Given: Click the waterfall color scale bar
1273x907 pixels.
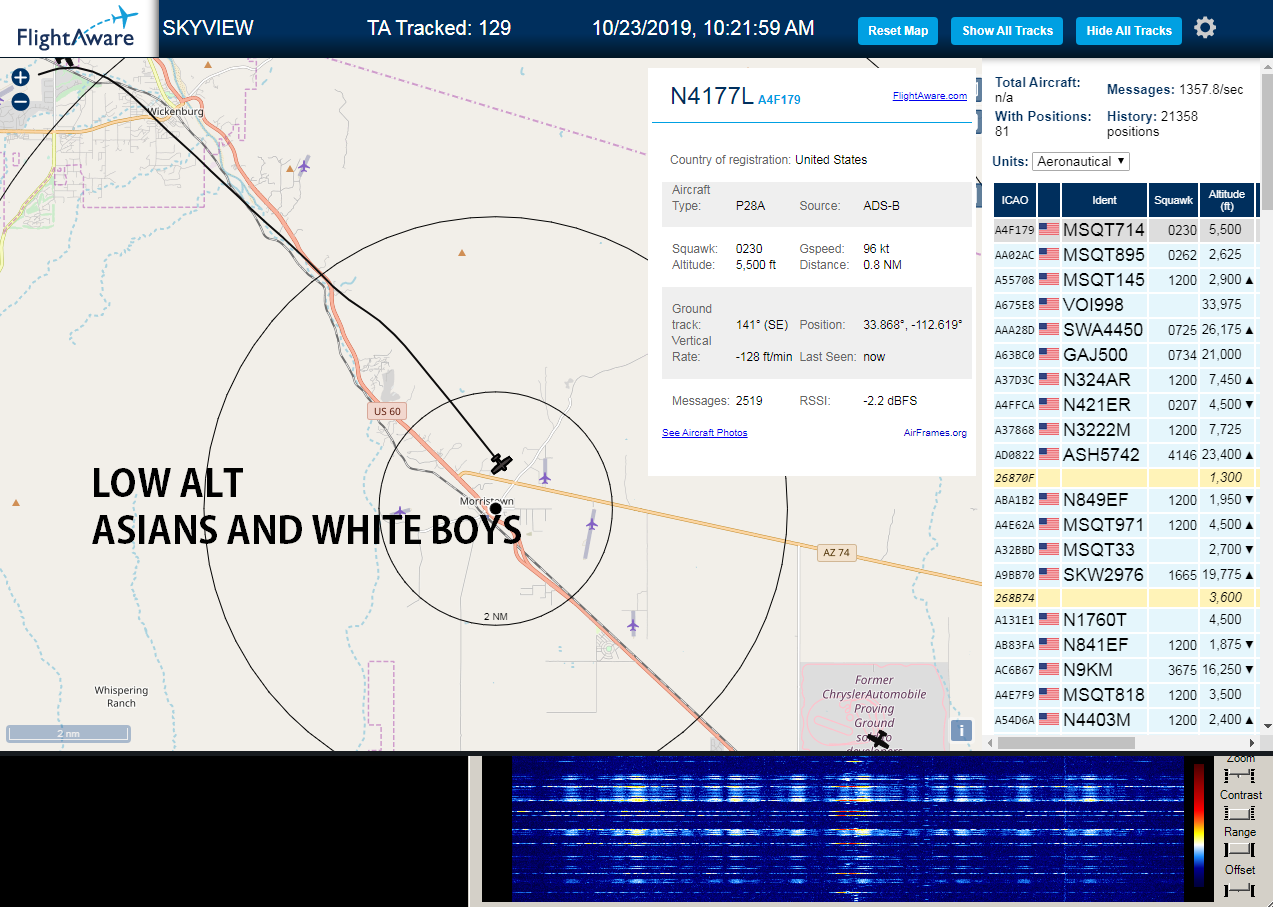Looking at the screenshot, I should (x=1198, y=826).
